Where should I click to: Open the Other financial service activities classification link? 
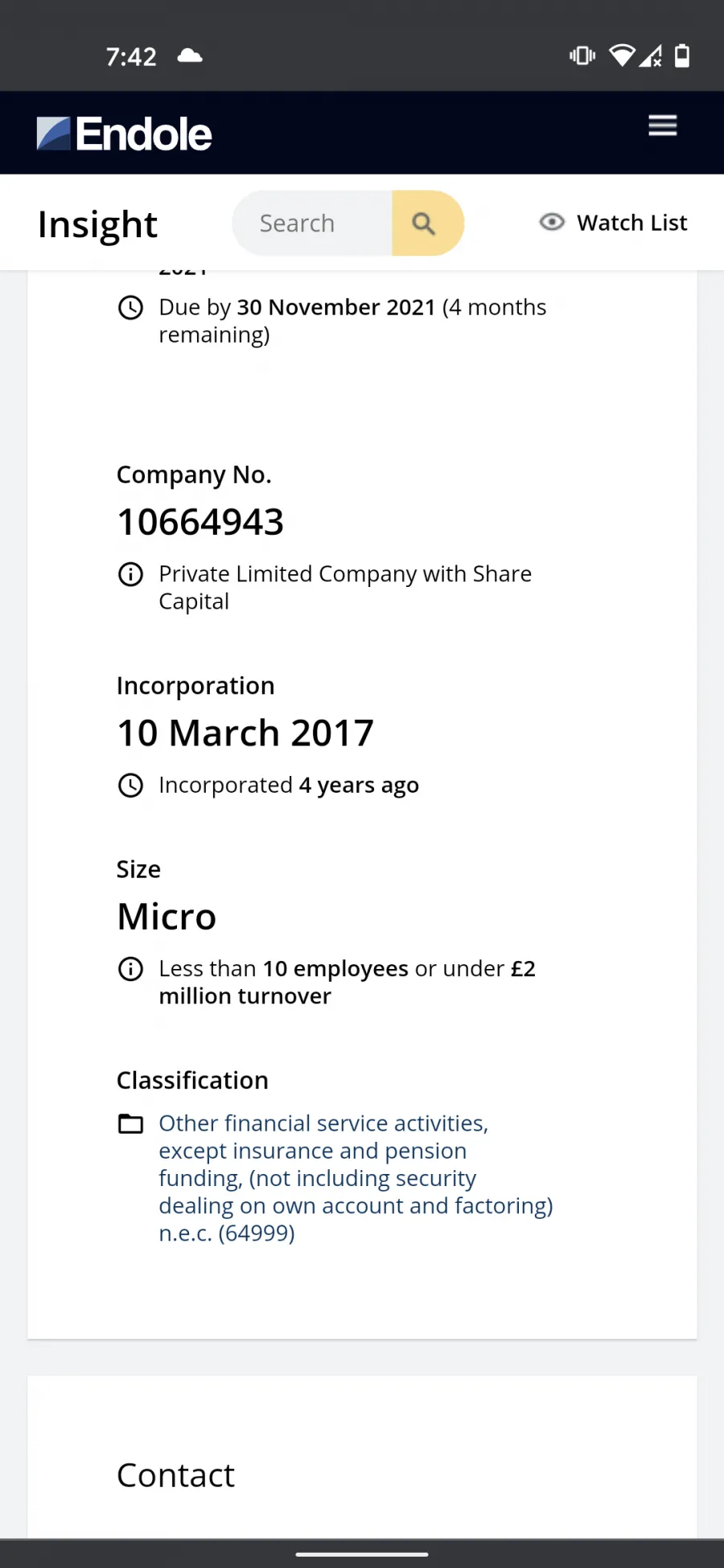356,1178
